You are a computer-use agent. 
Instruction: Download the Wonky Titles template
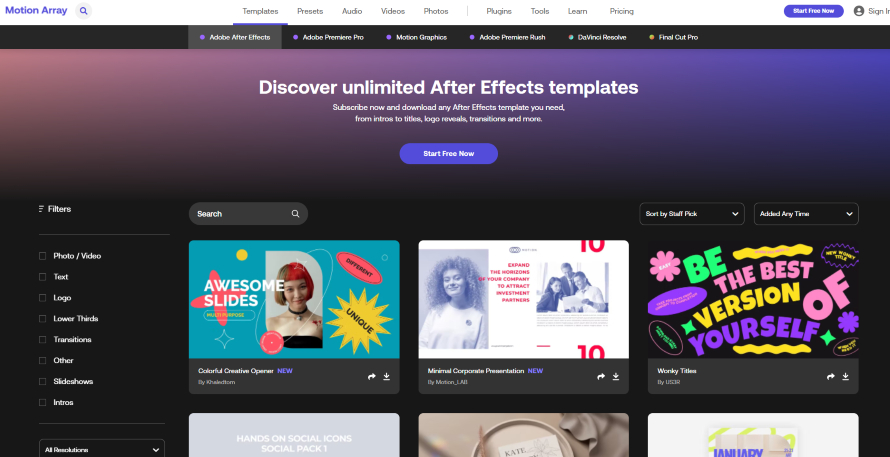(x=845, y=376)
